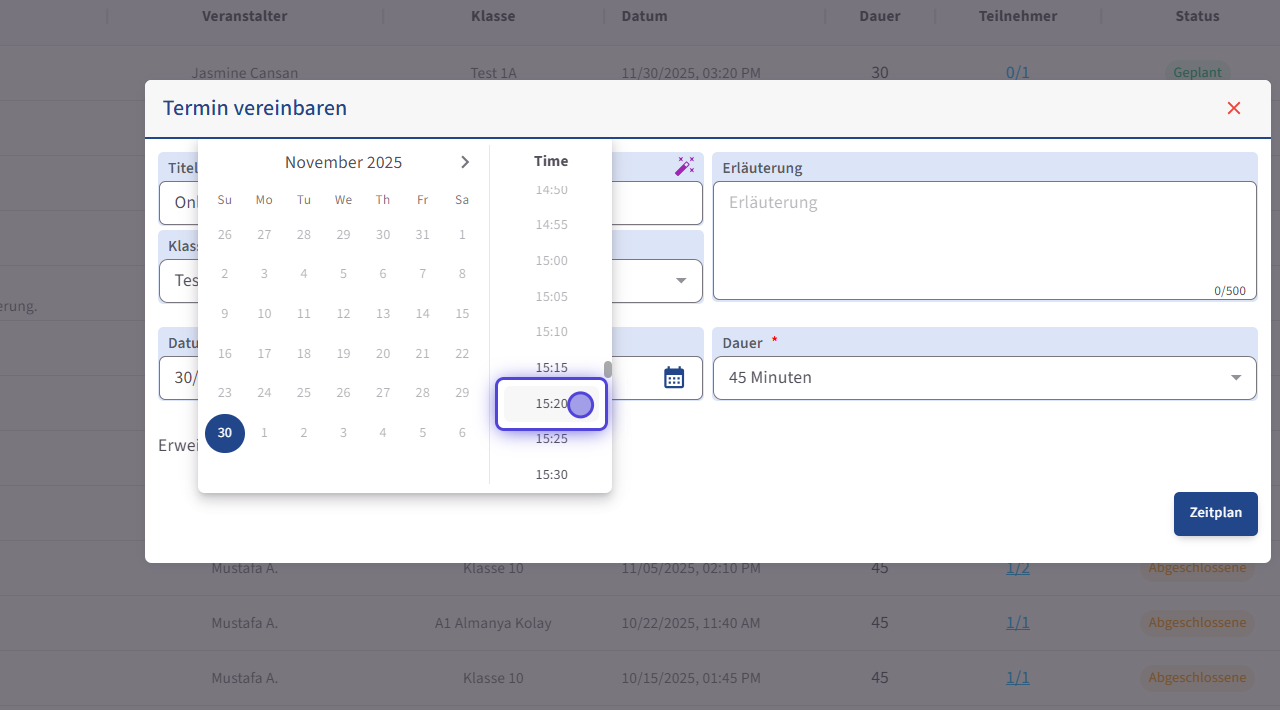The image size is (1280, 710).
Task: Expand the Dauer dropdown showing 45 Minuten
Action: pyautogui.click(x=1235, y=378)
